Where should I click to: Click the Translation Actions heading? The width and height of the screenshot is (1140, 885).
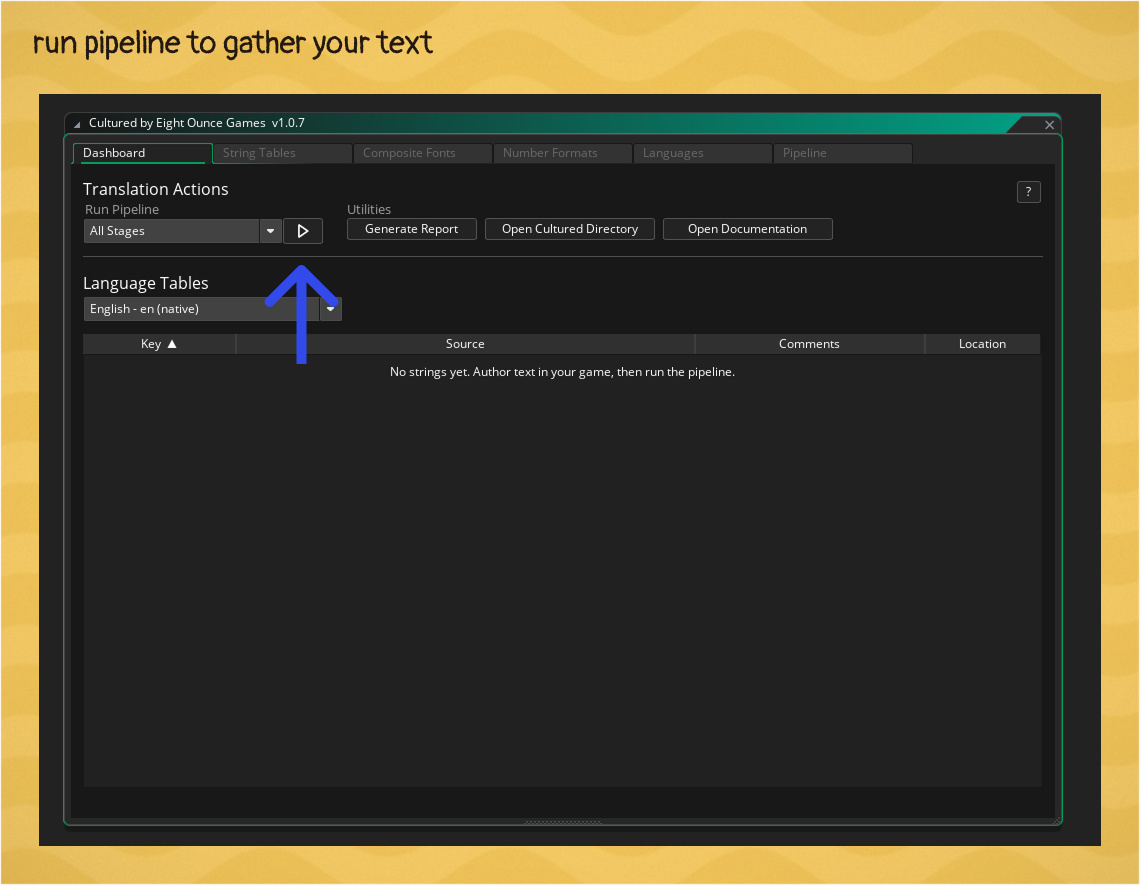(x=156, y=189)
